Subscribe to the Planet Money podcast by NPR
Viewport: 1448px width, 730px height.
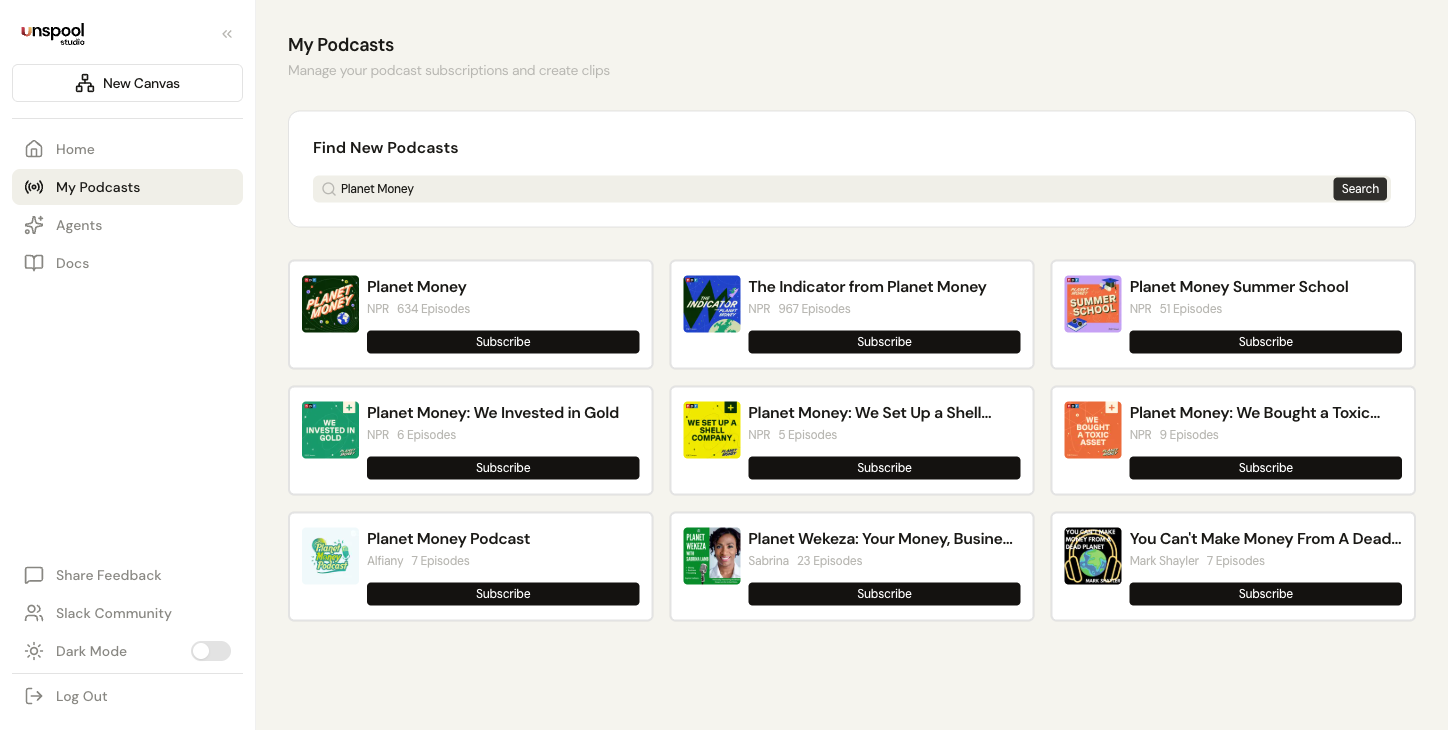(x=502, y=342)
